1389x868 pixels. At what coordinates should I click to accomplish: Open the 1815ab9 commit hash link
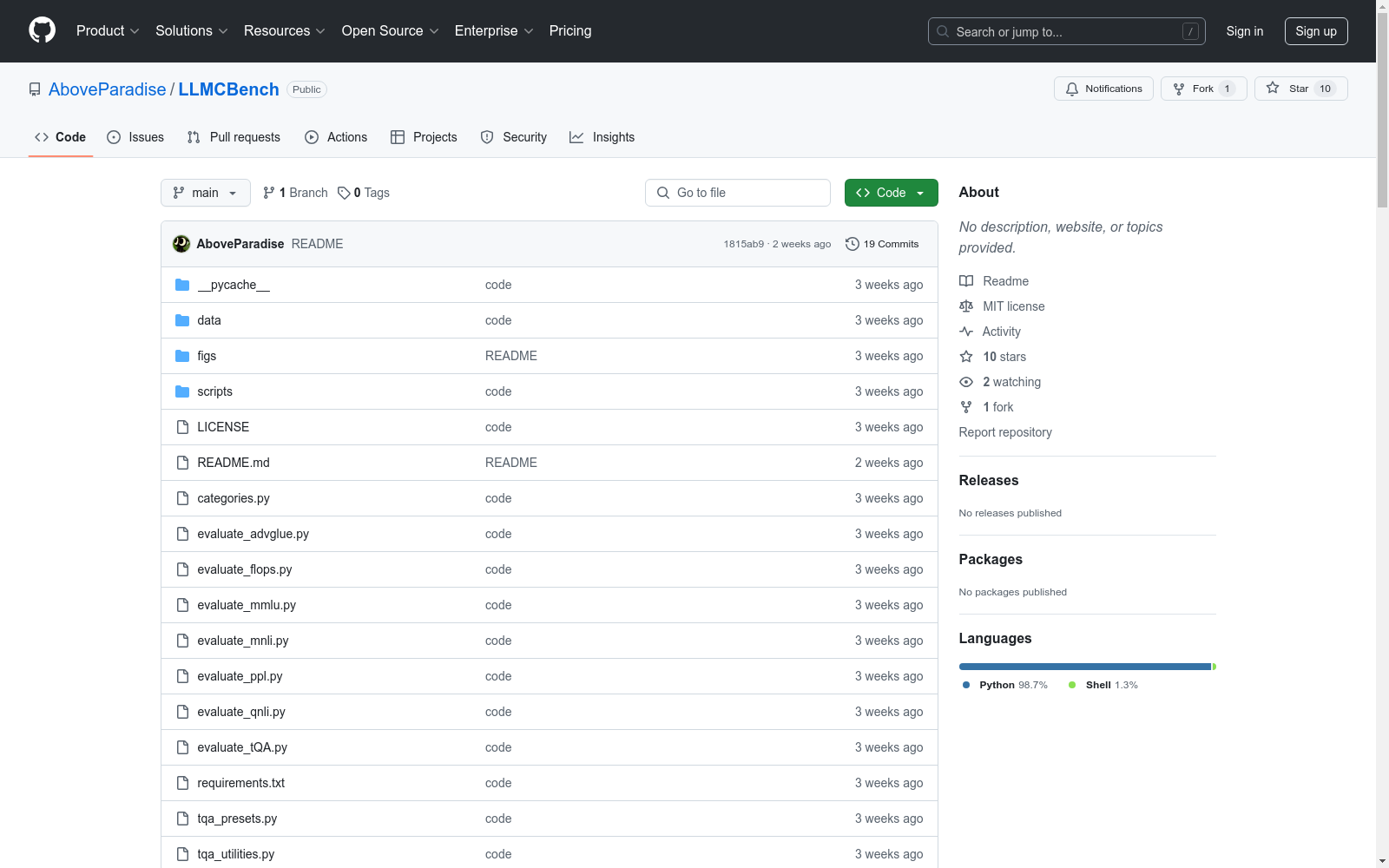(744, 244)
